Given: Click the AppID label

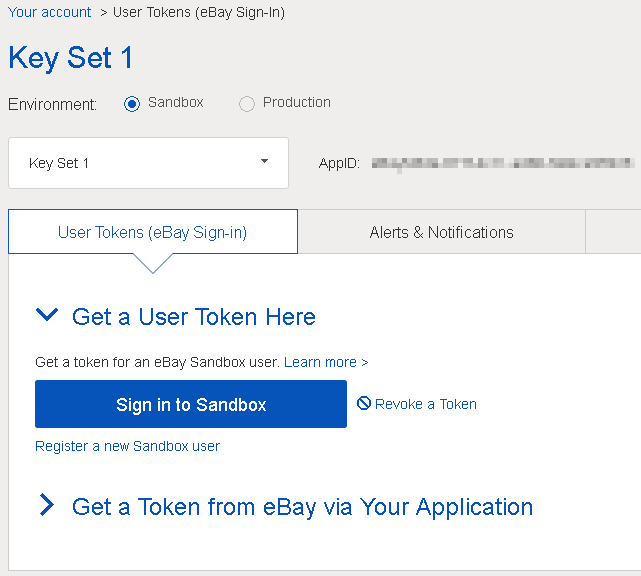Looking at the screenshot, I should (339, 164).
